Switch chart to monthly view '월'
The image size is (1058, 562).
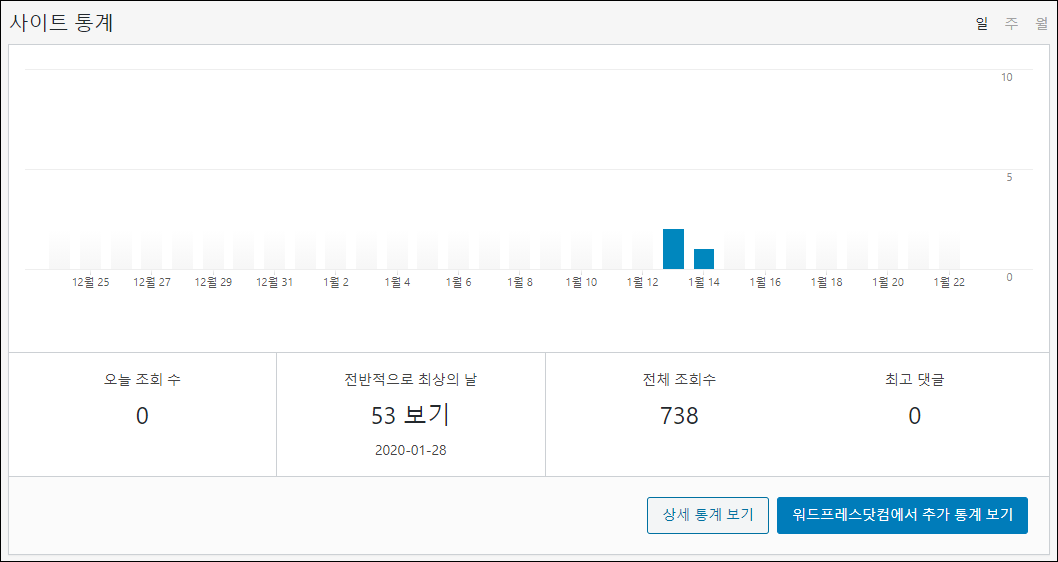pyautogui.click(x=1041, y=24)
